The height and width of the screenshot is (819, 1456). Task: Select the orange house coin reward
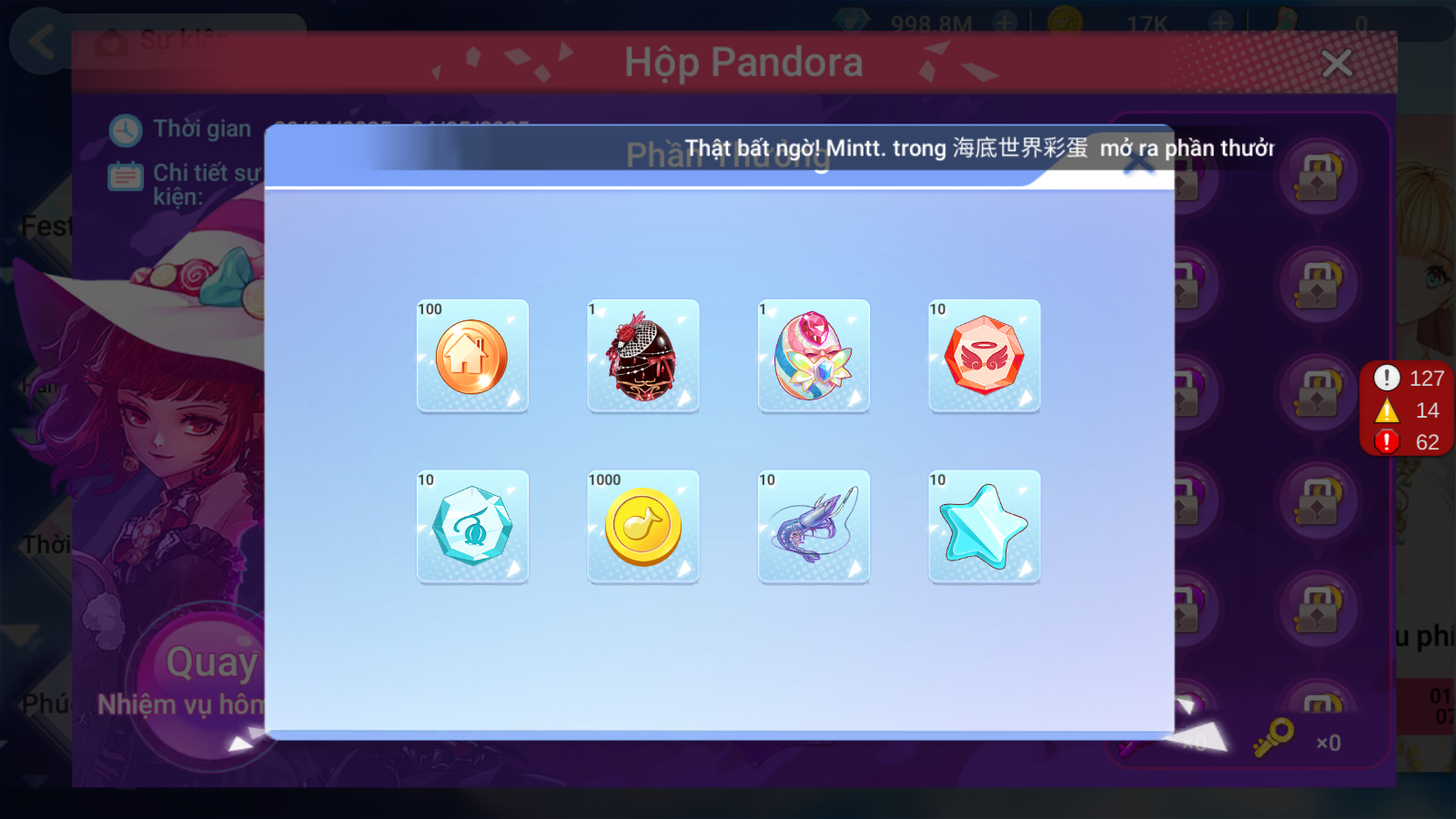pyautogui.click(x=472, y=356)
